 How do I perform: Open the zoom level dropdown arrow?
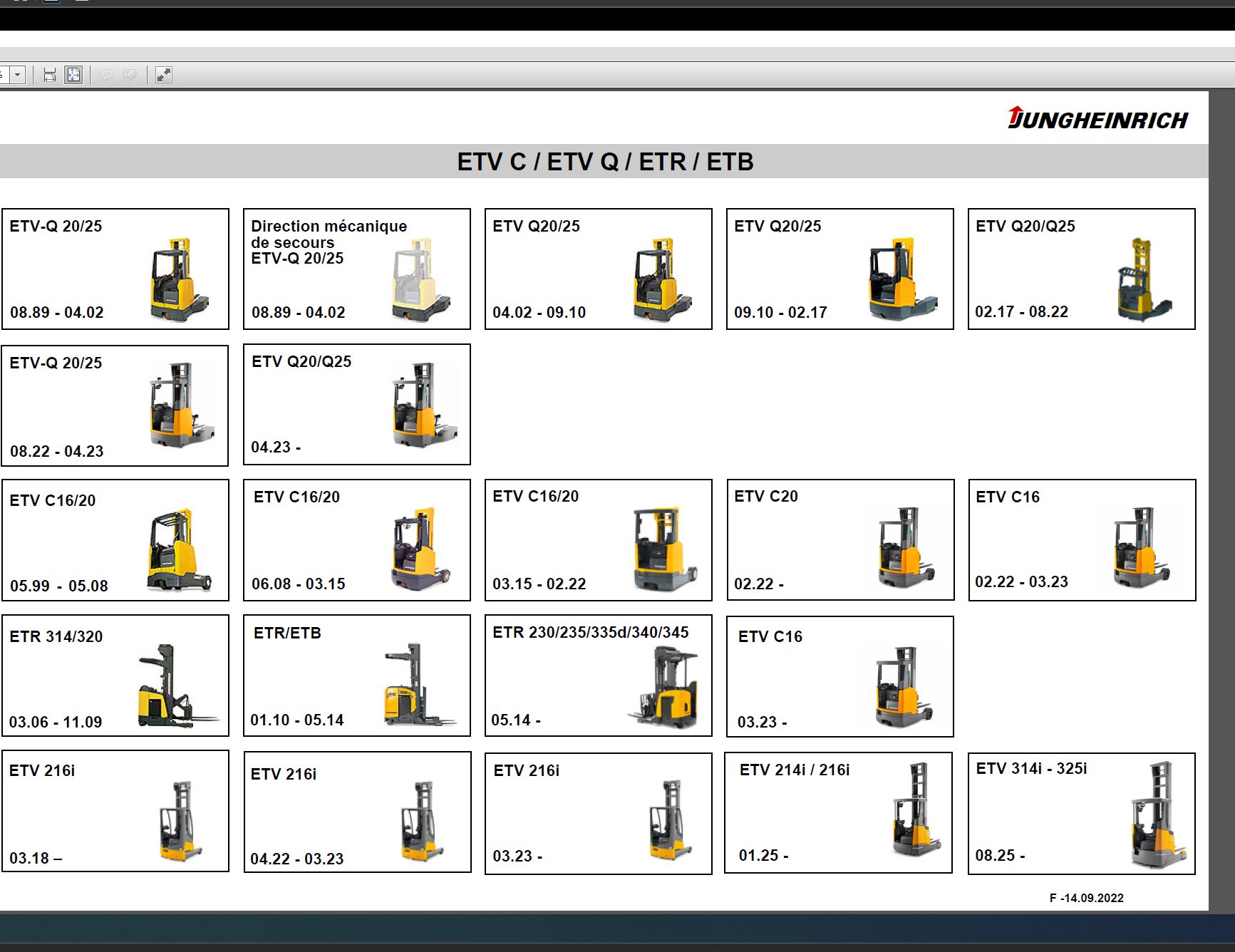(x=18, y=75)
